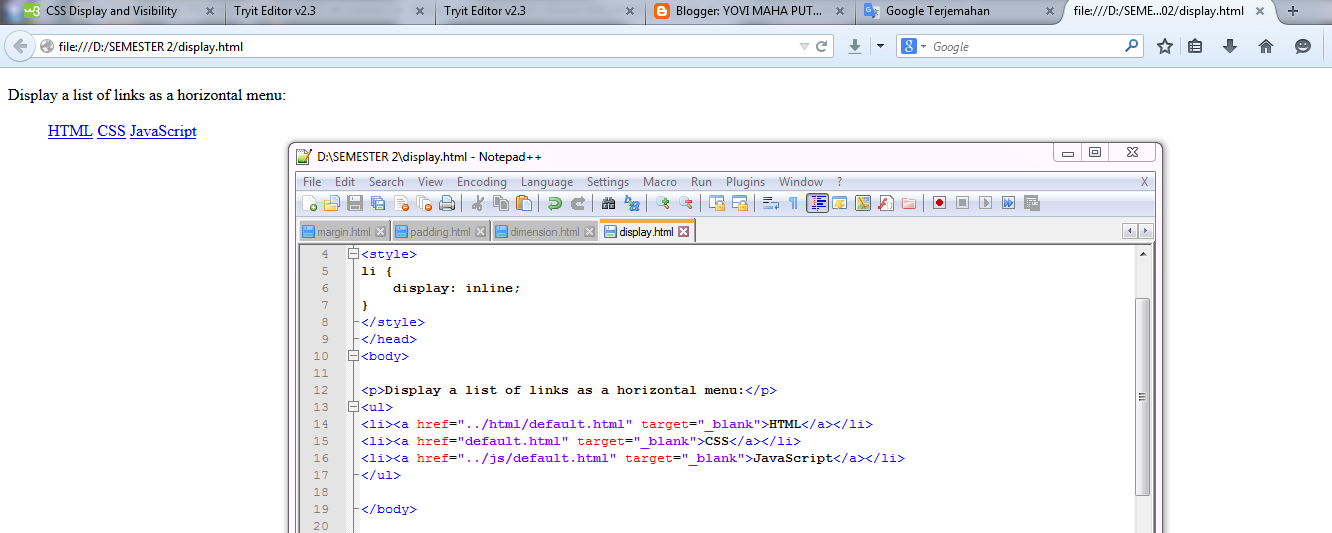The height and width of the screenshot is (533, 1332).
Task: Close the display.html tab in Notepad++
Action: (684, 232)
